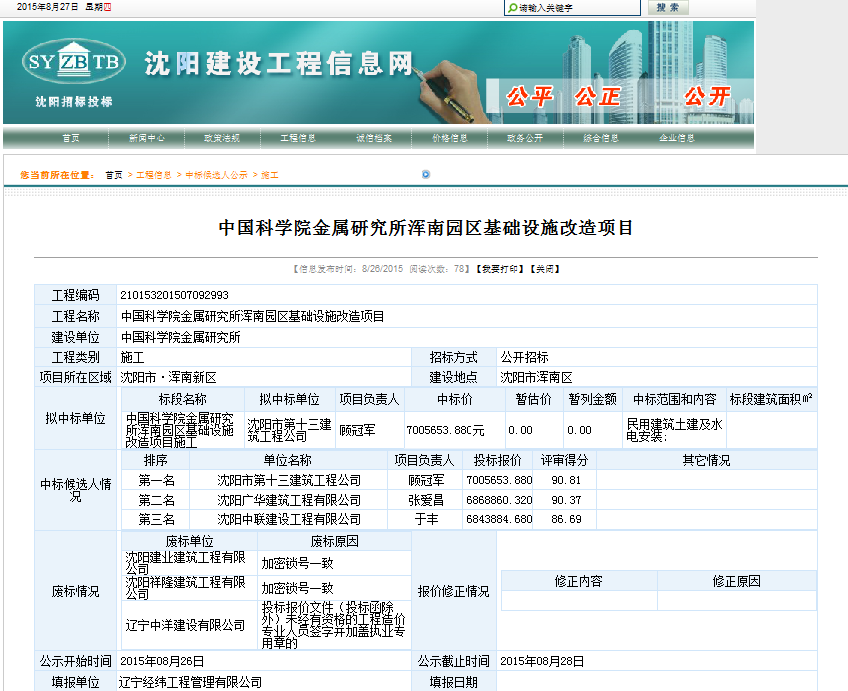Screen dimensions: 848x691
Task: Click the 公平 公正 公开 banner slogan
Action: 616,97
